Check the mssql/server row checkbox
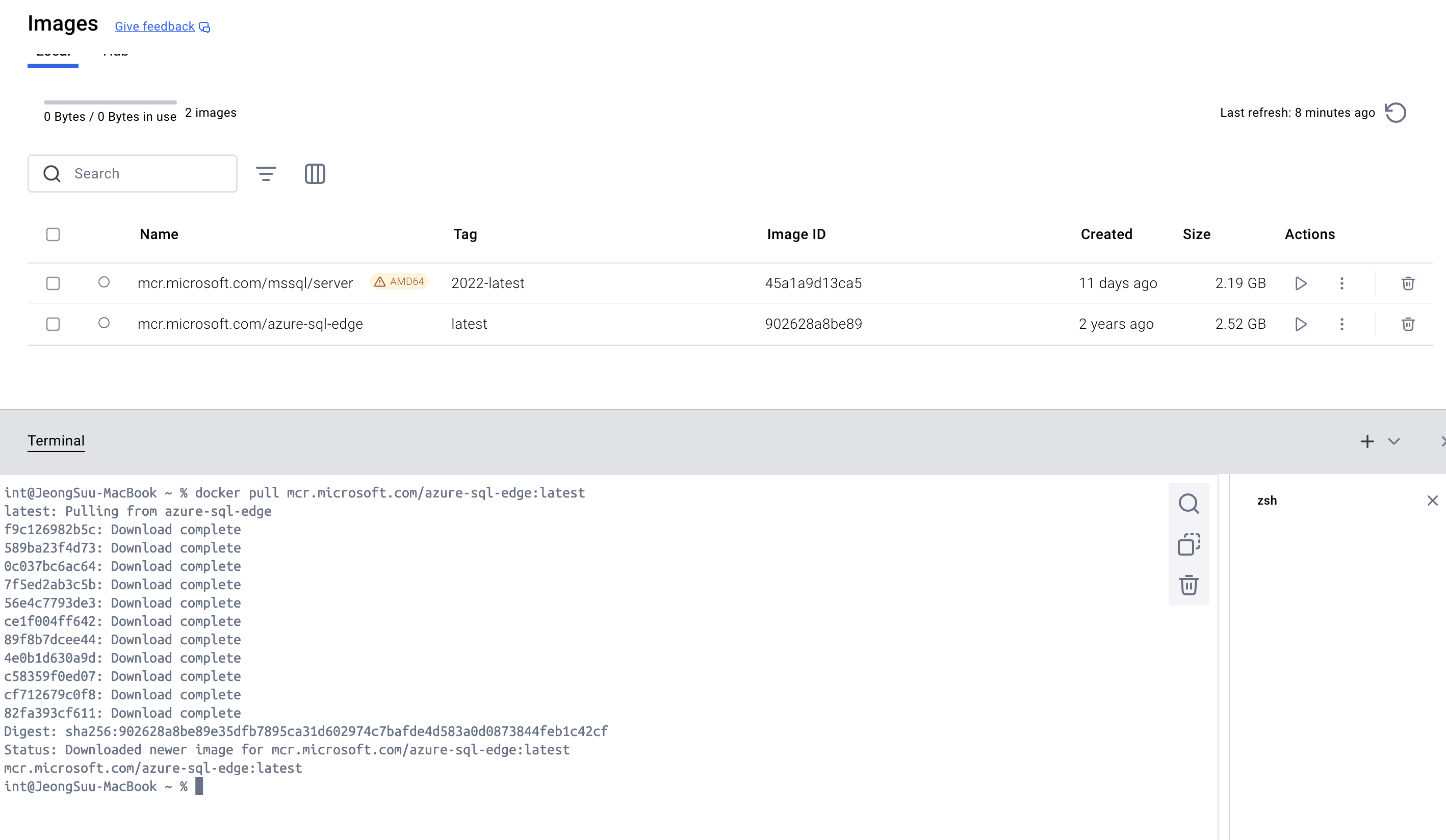 pos(53,283)
